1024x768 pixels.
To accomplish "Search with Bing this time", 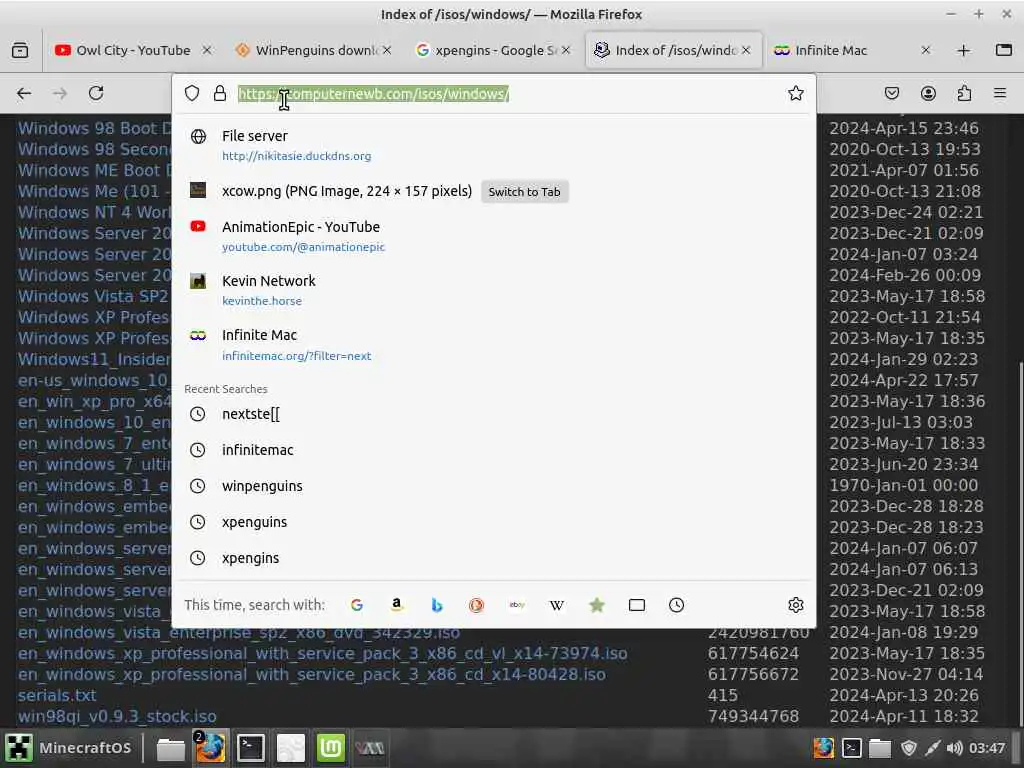I will pos(437,605).
